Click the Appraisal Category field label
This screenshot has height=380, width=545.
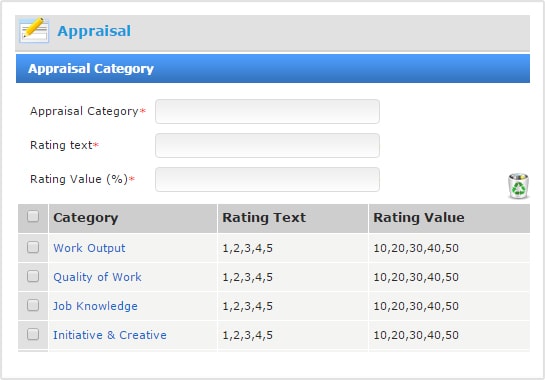tap(88, 111)
